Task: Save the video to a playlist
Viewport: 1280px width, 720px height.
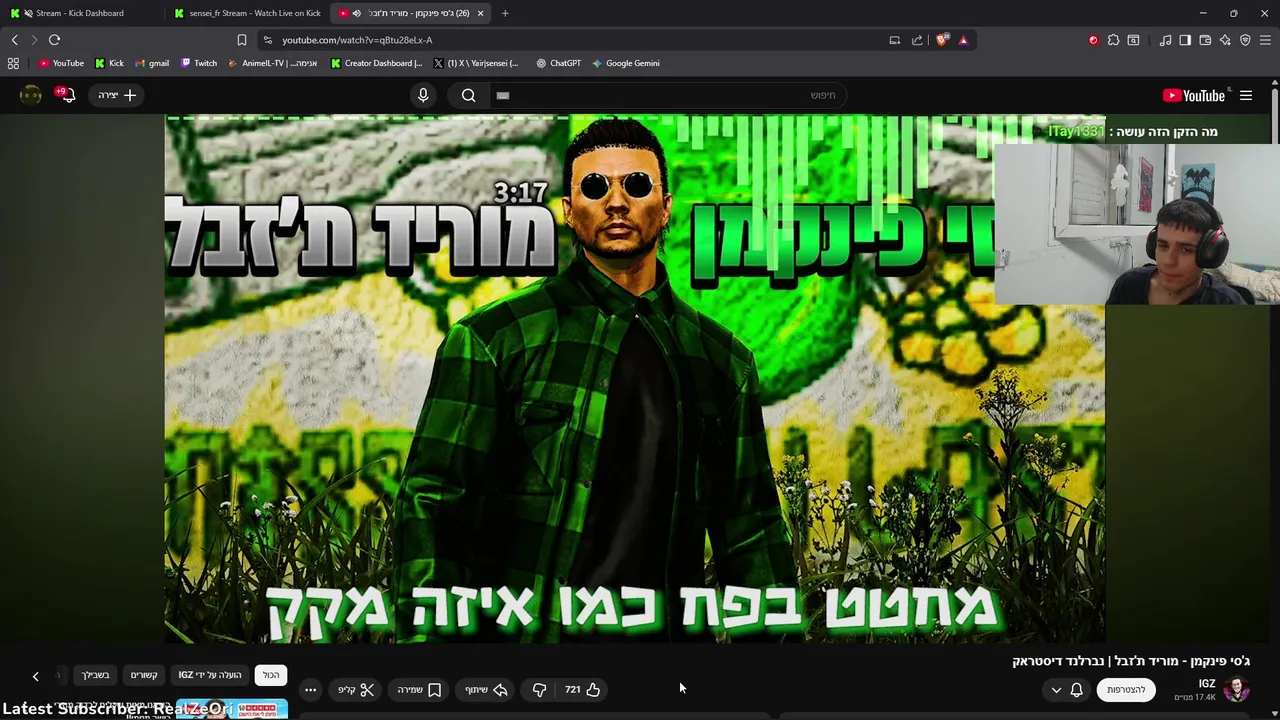Action: pyautogui.click(x=419, y=690)
